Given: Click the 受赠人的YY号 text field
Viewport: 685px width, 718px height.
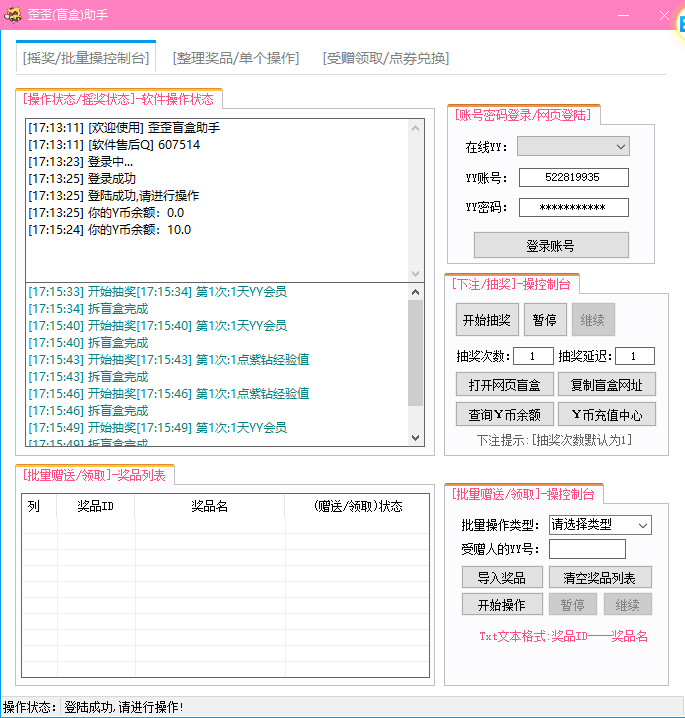Looking at the screenshot, I should [587, 549].
